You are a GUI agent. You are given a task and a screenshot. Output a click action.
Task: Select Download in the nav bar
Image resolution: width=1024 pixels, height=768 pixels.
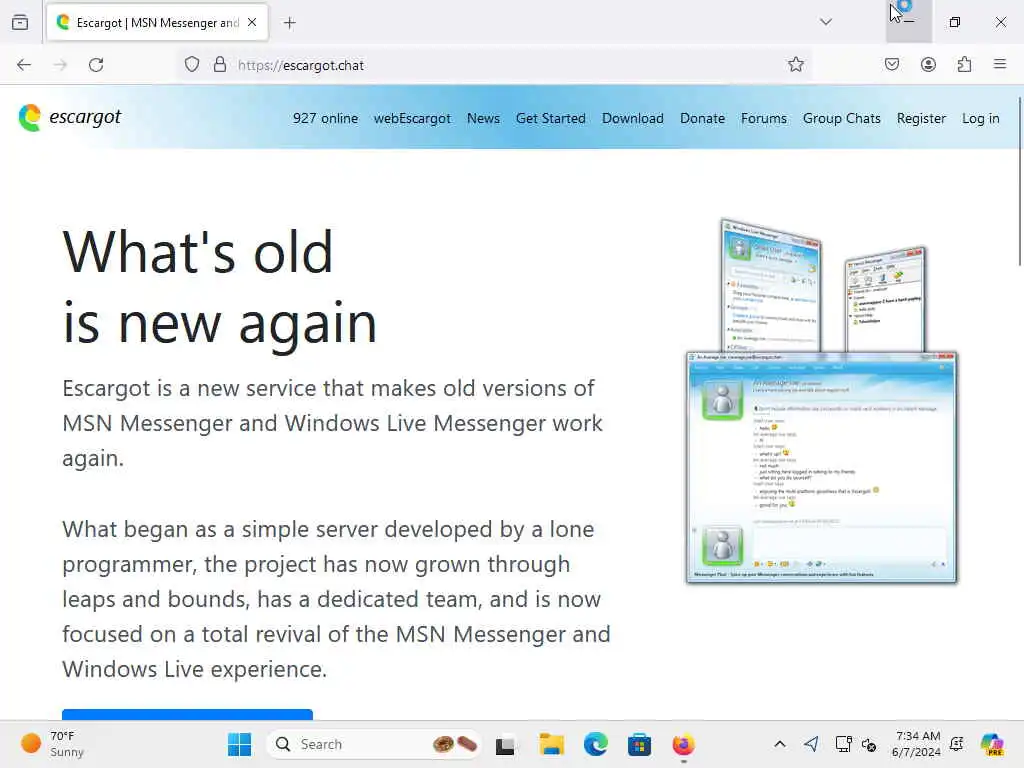coord(633,118)
